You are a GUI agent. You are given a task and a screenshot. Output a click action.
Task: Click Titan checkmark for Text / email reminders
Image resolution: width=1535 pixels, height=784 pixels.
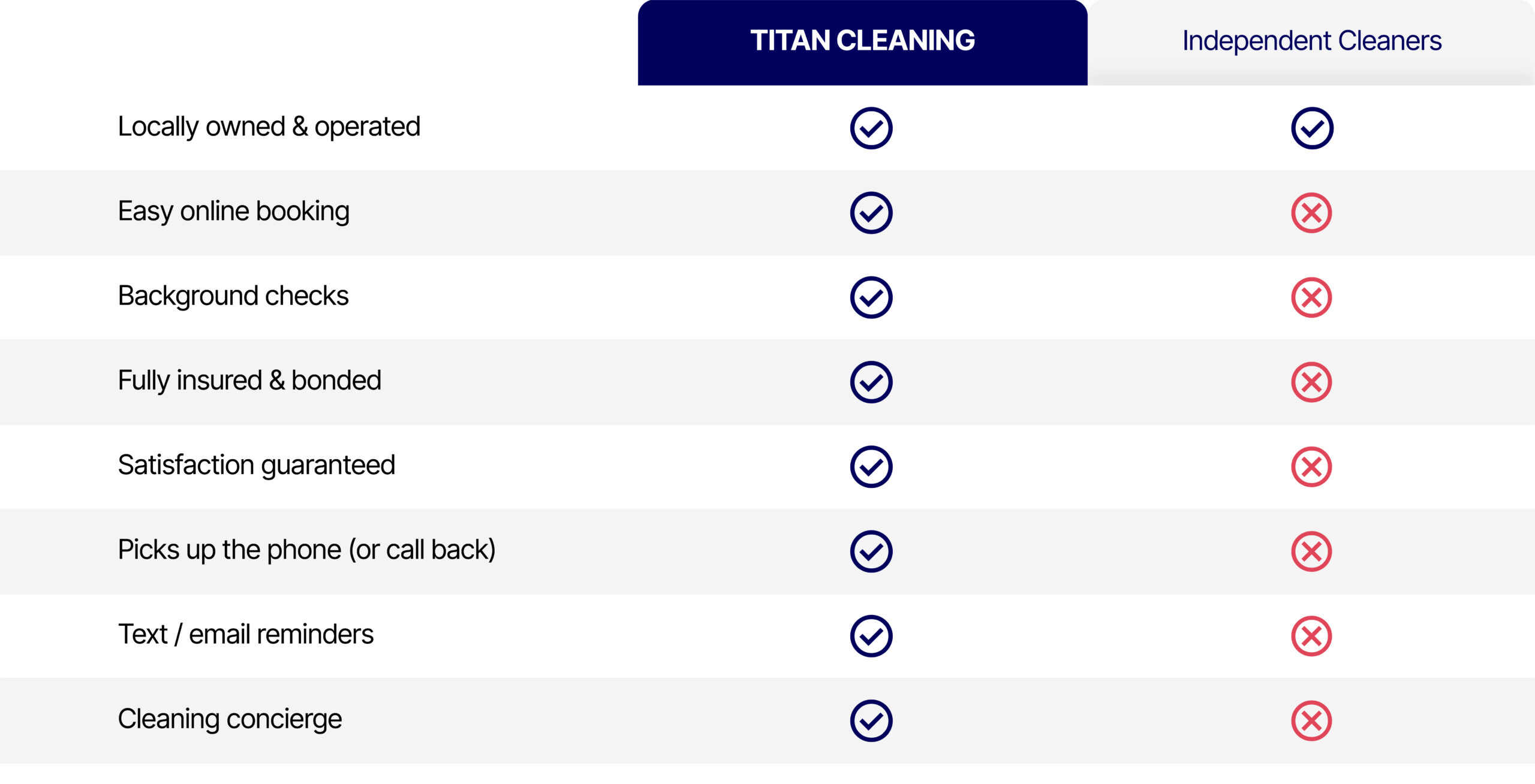pos(871,635)
